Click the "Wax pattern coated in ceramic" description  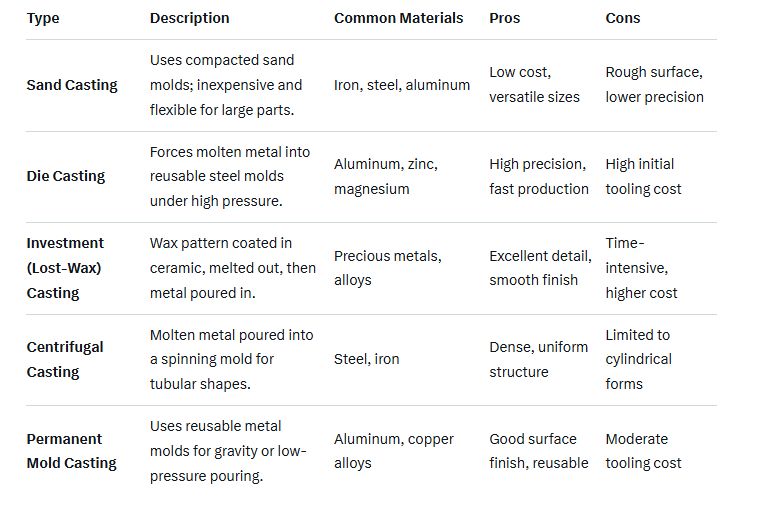tap(230, 268)
